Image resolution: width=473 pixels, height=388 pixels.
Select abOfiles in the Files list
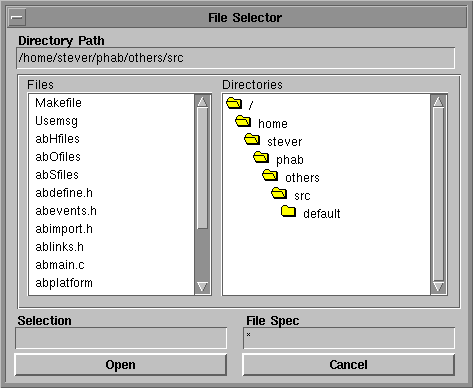[x=58, y=157]
